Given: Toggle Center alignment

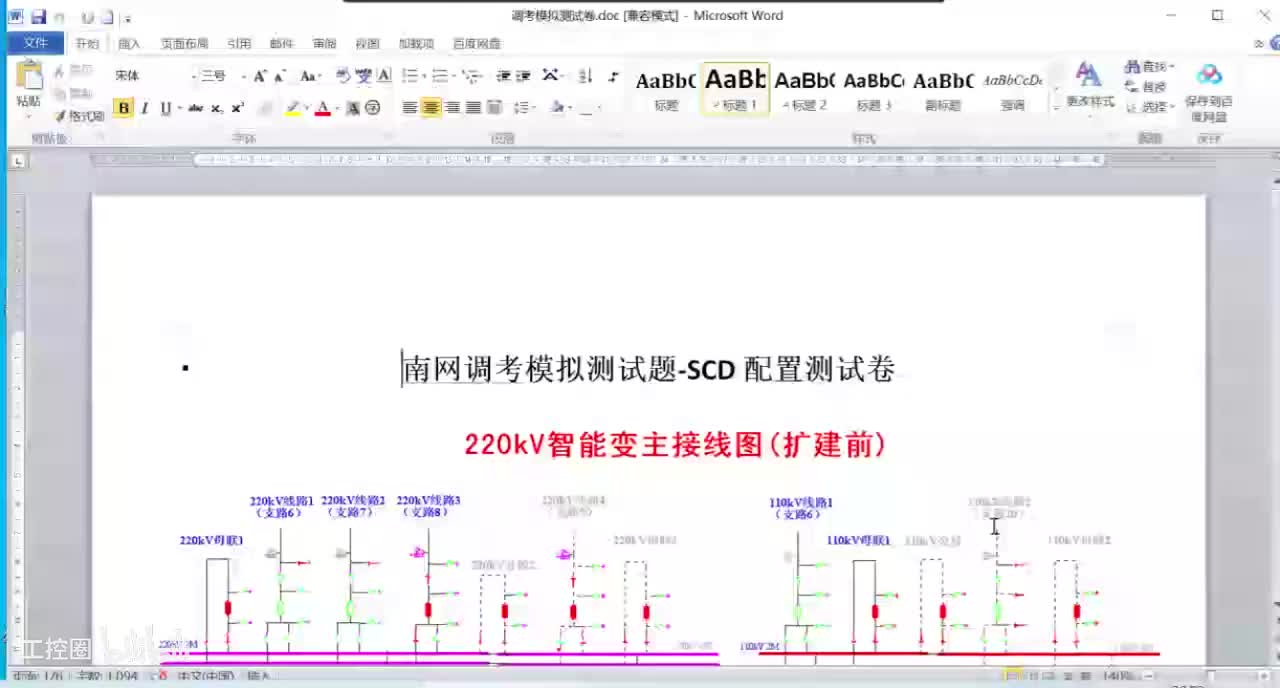Looking at the screenshot, I should [x=431, y=108].
